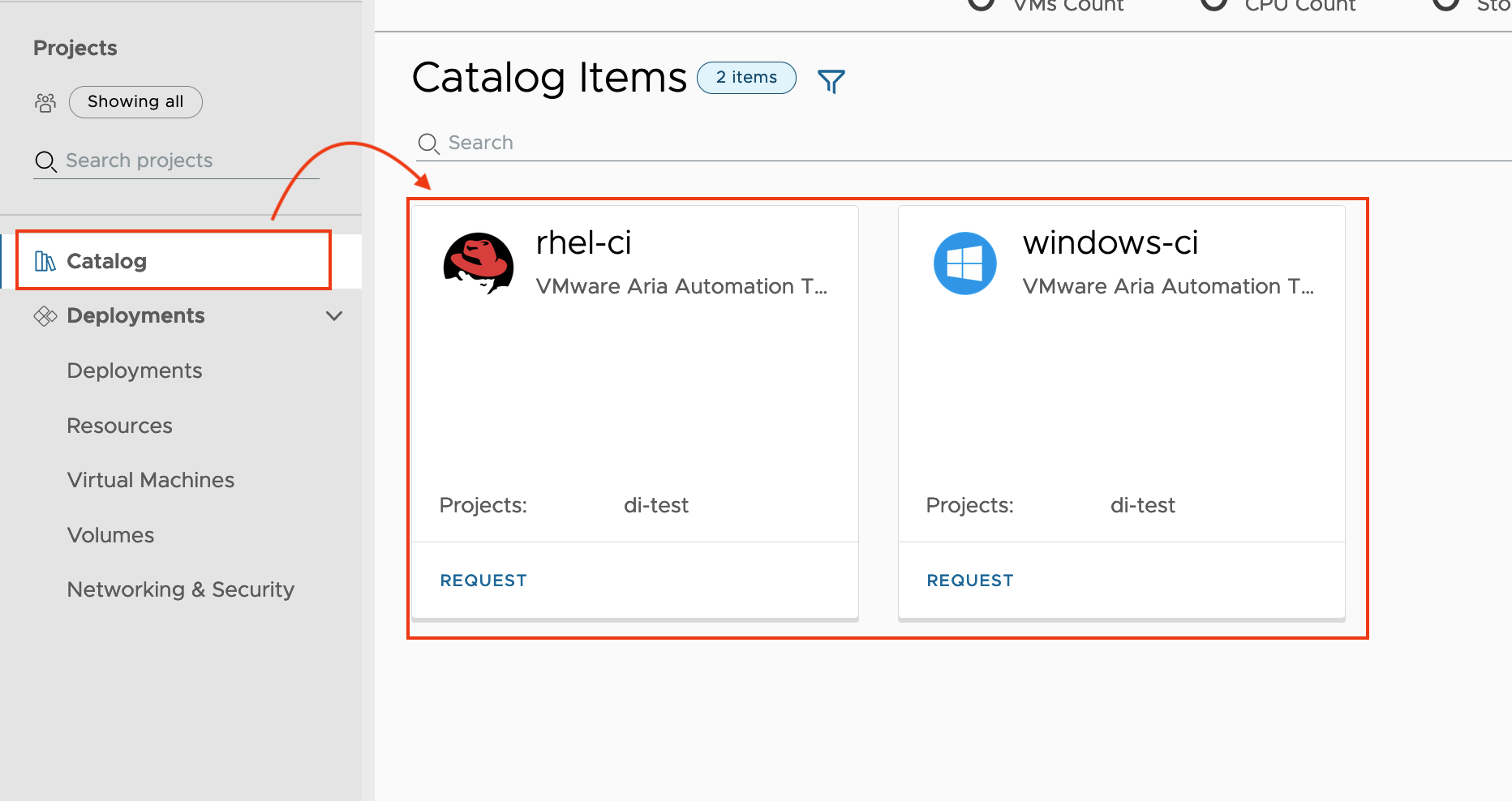
Task: Click the Search projects magnifier icon
Action: point(45,161)
